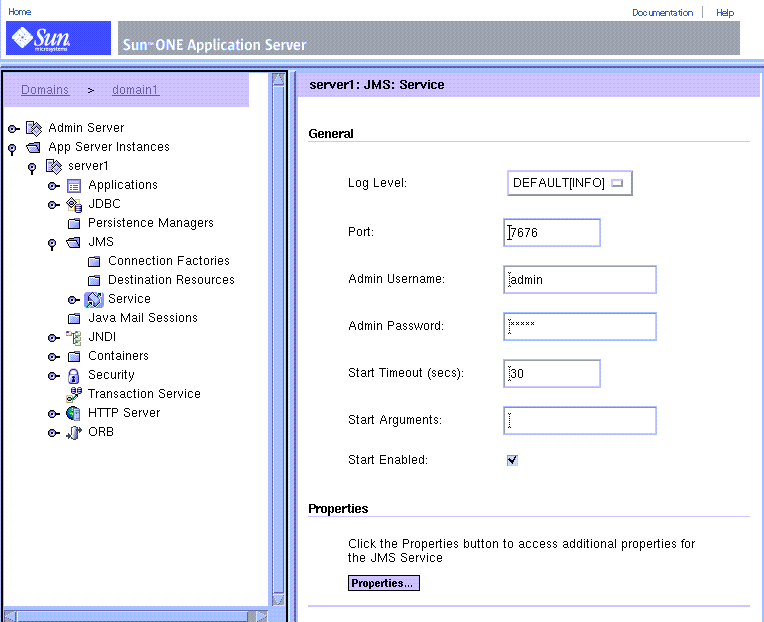Click the Sun Microsystems logo
764x622 pixels.
(x=58, y=38)
